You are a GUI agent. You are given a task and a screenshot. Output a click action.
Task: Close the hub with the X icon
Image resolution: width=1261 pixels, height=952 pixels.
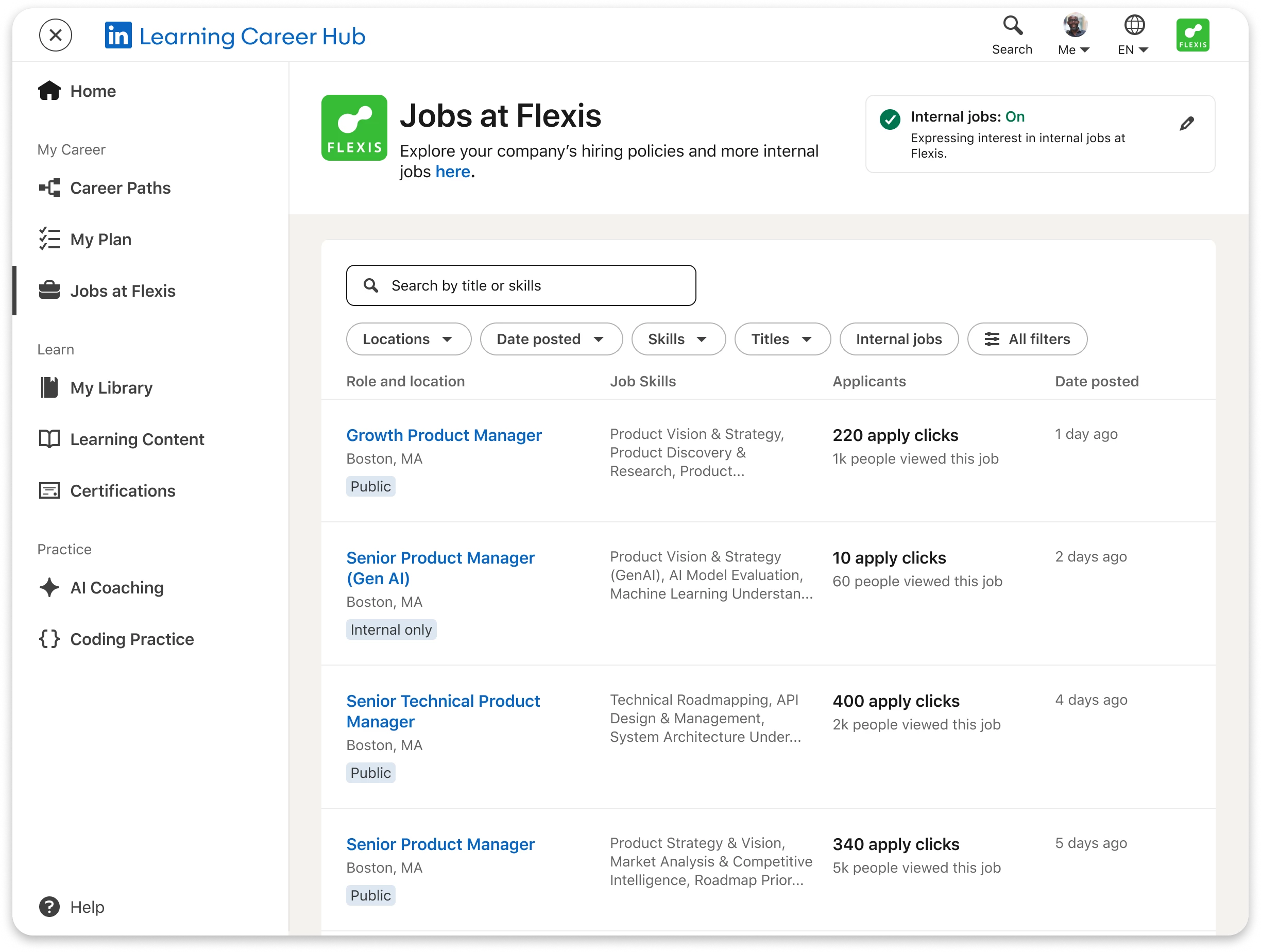coord(55,36)
